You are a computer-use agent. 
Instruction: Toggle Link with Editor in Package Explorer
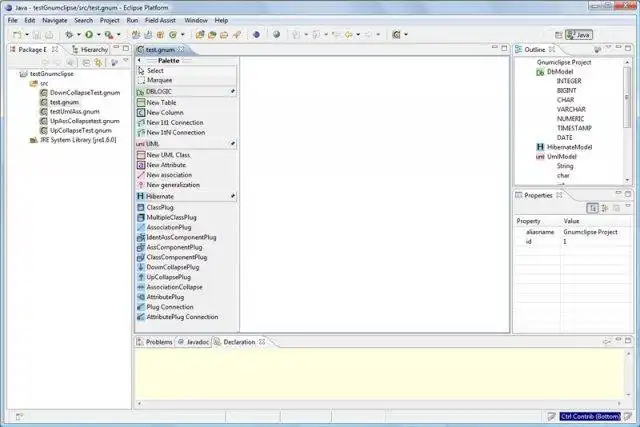click(98, 62)
